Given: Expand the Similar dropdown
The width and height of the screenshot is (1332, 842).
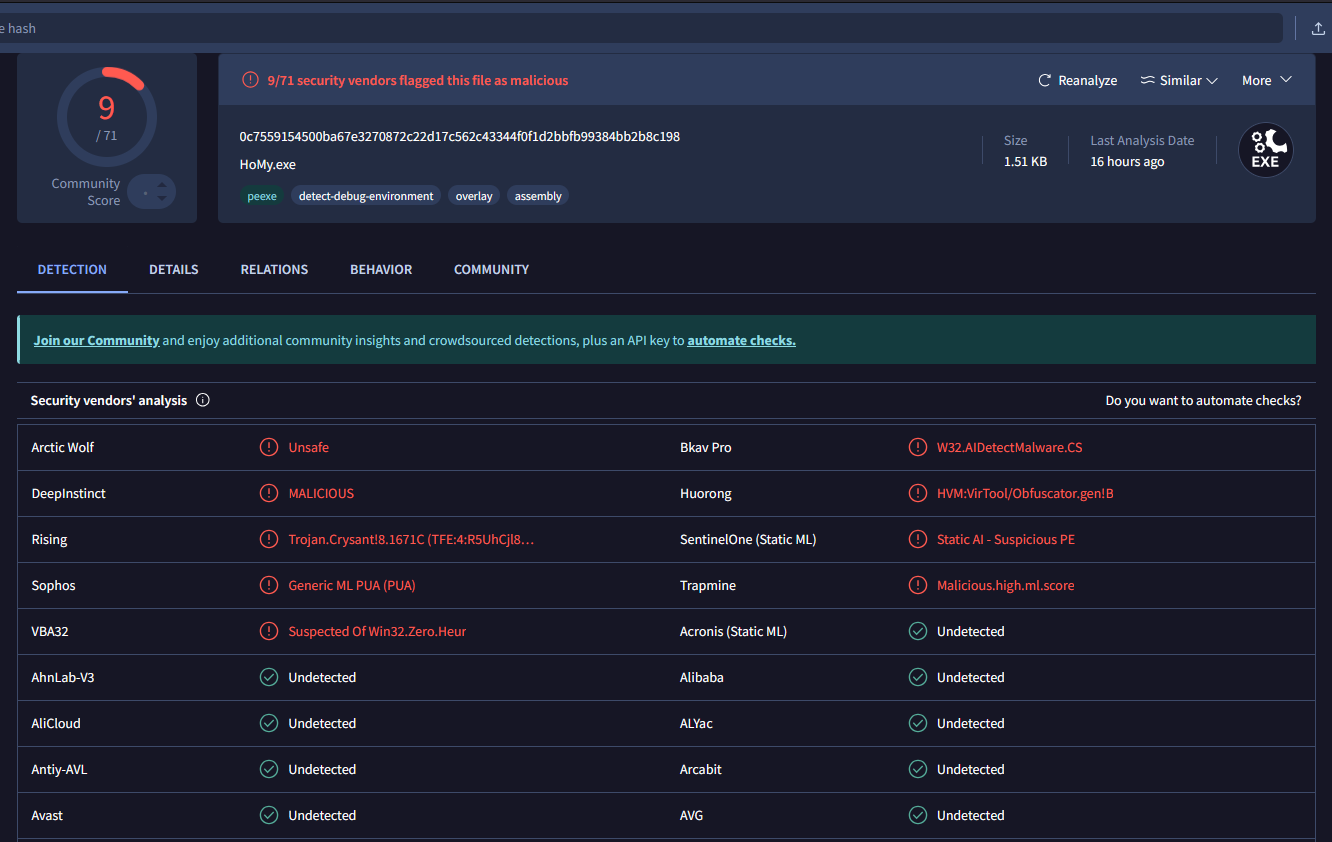Looking at the screenshot, I should [1179, 80].
